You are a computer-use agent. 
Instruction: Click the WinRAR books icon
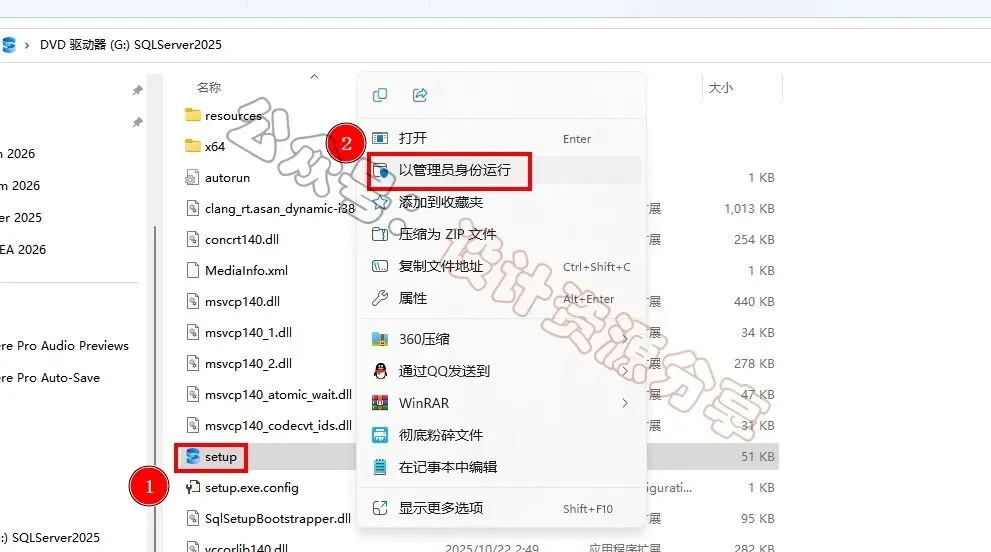click(x=380, y=403)
